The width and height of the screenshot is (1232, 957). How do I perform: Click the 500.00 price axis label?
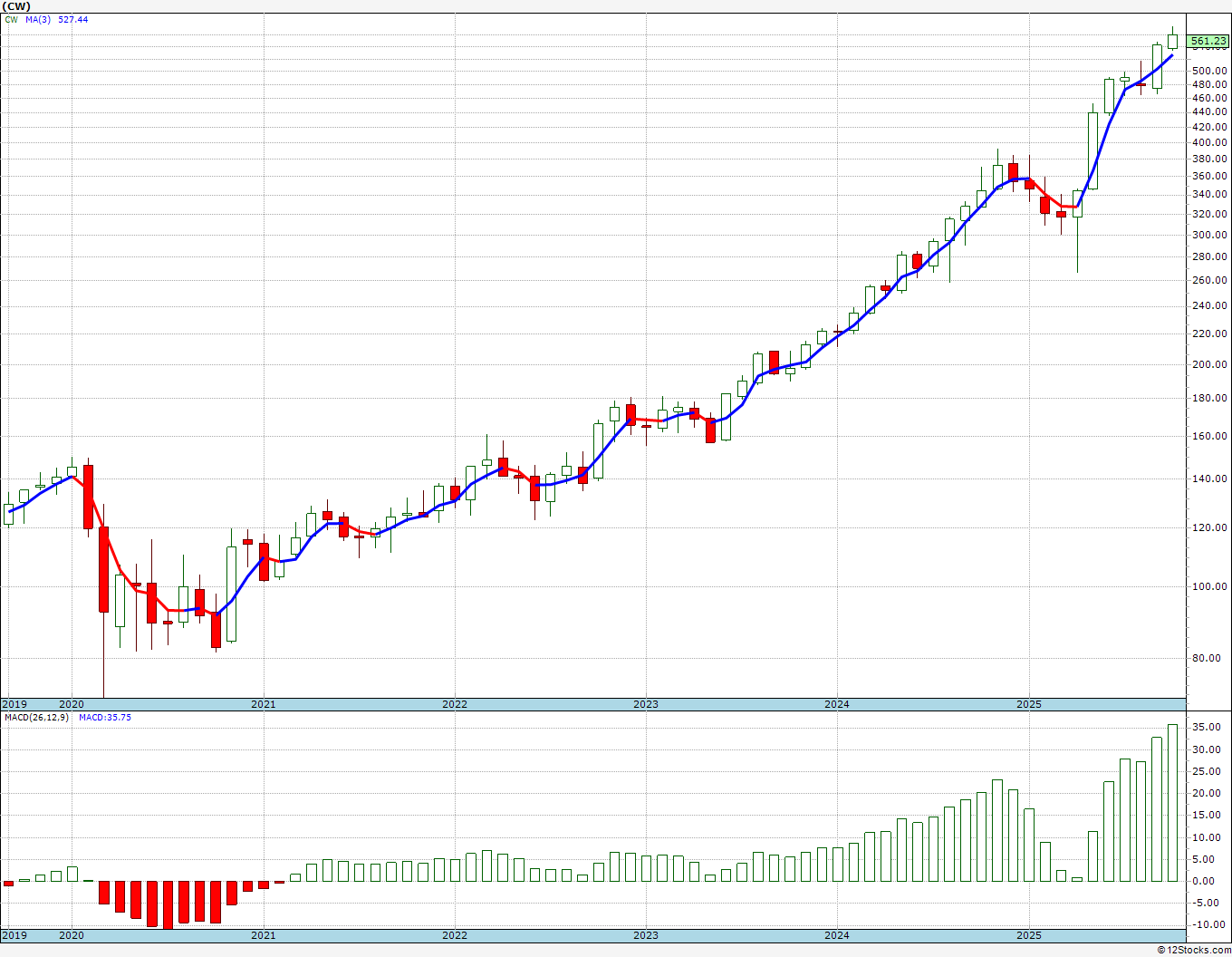click(1210, 71)
